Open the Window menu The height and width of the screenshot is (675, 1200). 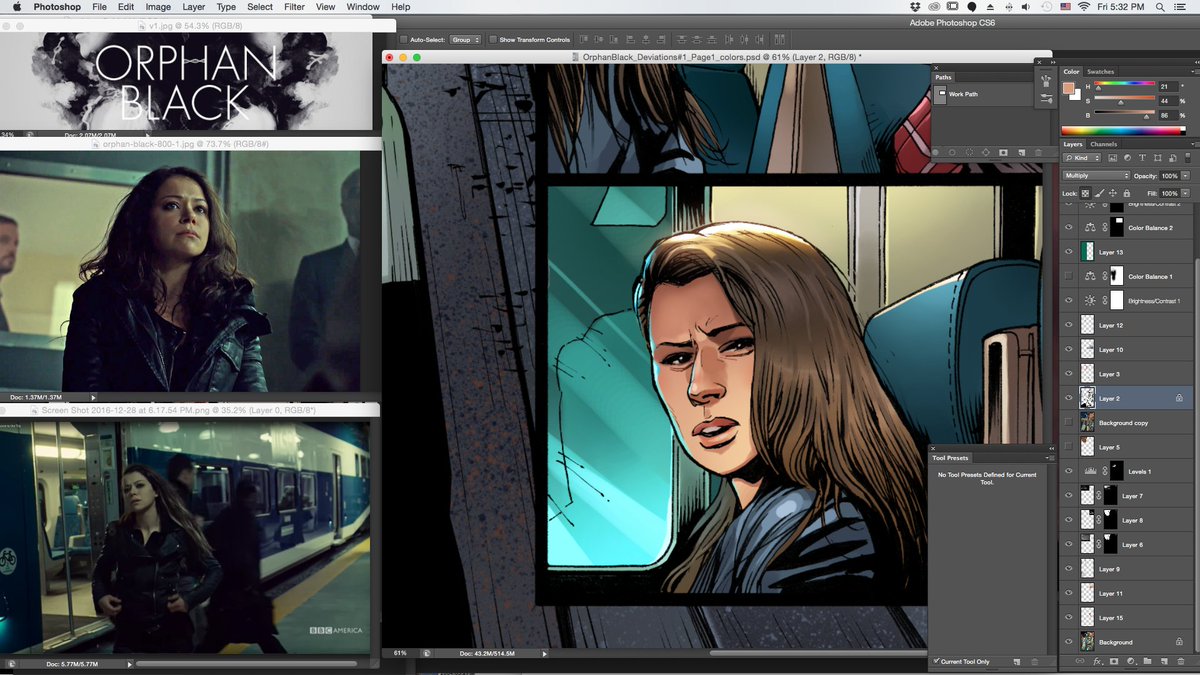pyautogui.click(x=363, y=7)
